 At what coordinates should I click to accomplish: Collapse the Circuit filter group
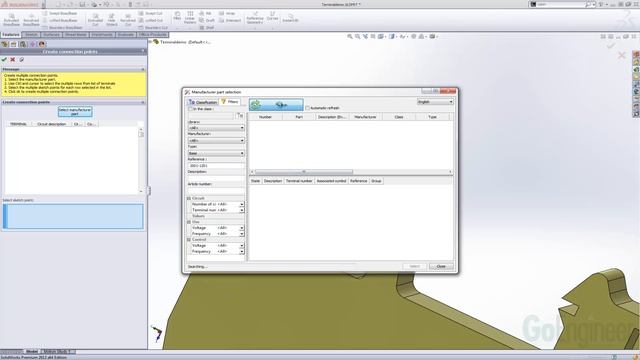[x=189, y=198]
